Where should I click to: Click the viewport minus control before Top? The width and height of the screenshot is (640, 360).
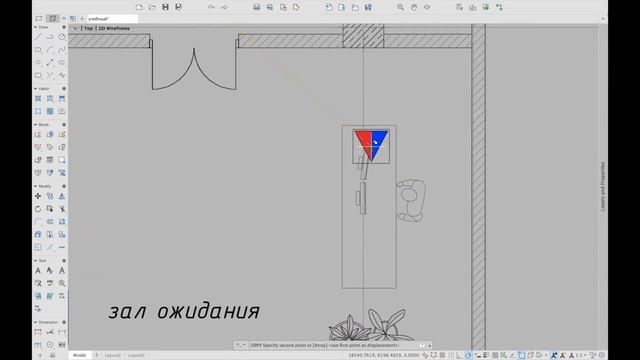pos(76,28)
